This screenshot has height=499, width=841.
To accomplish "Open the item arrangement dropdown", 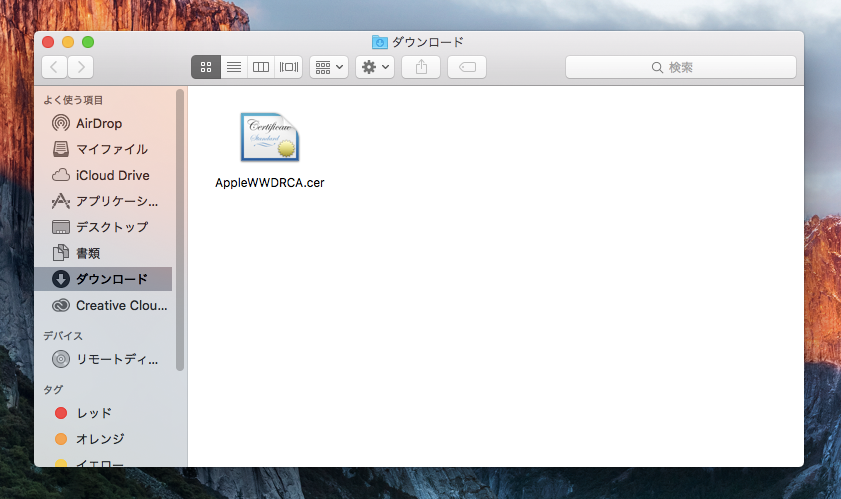I will (x=329, y=67).
